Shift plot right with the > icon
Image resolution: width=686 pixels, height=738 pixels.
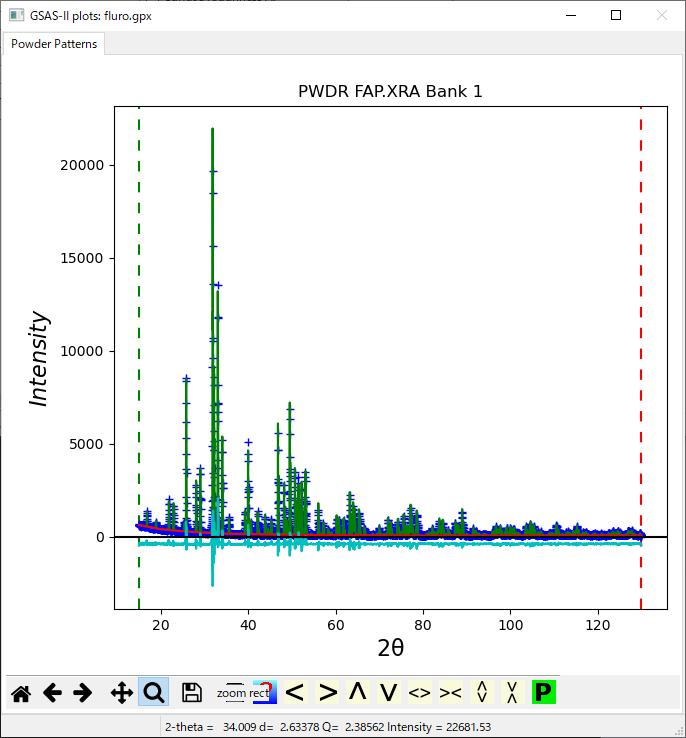pos(327,692)
